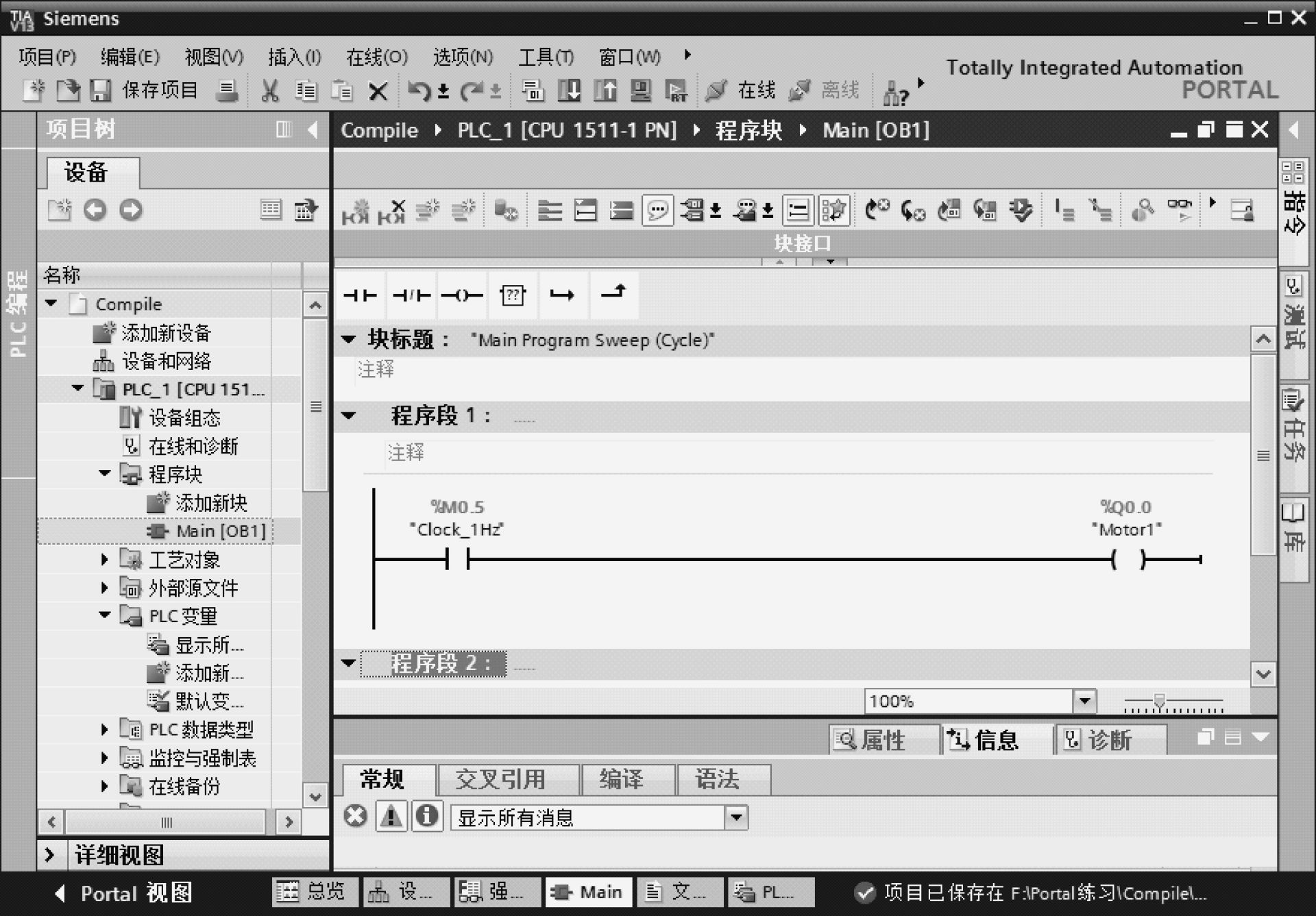Click the "Motor1" coil in network 1
Viewport: 1316px width, 916px height.
(x=1128, y=560)
